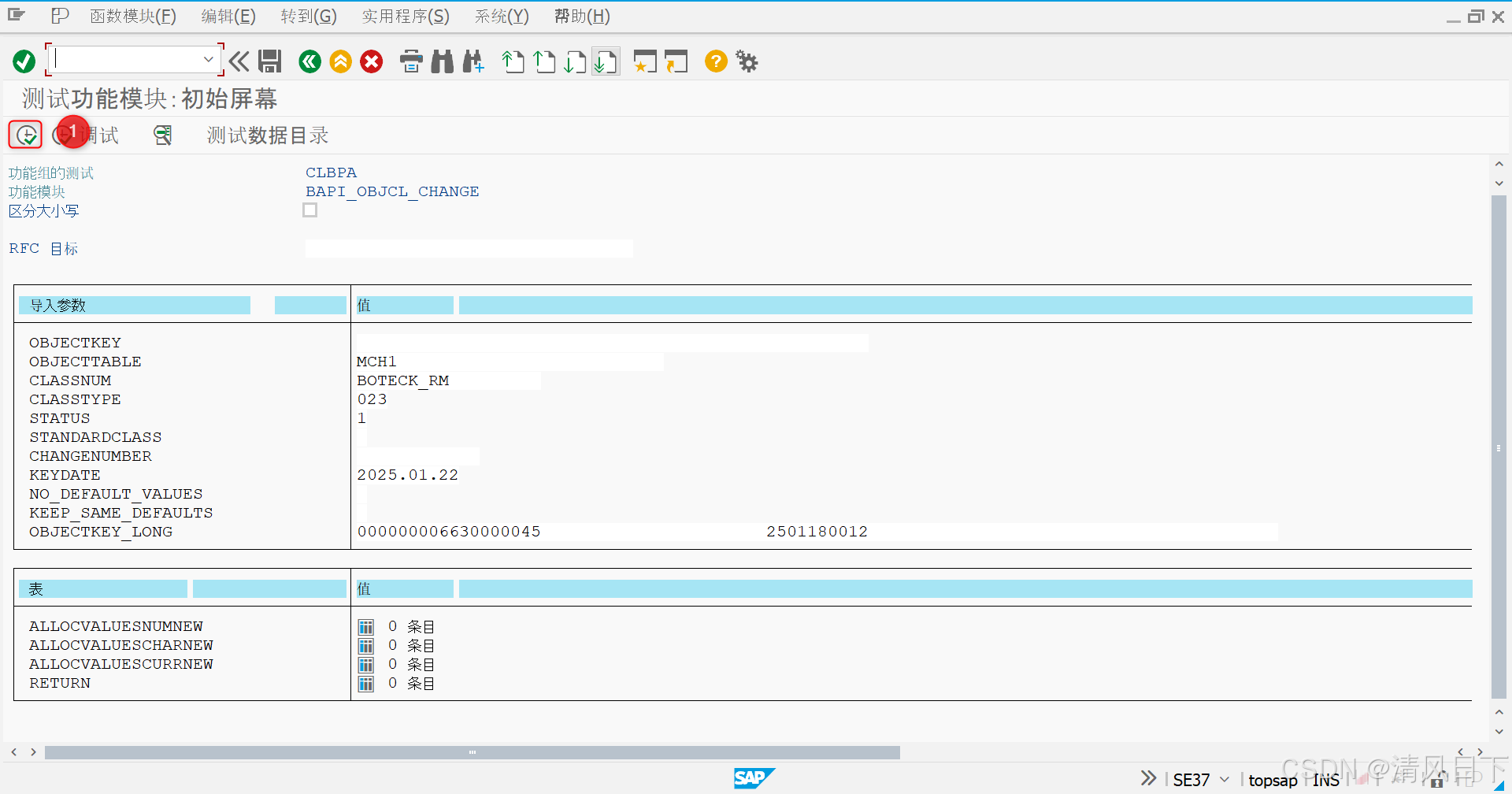Click the 测试数据目录 button
The width and height of the screenshot is (1512, 794).
(x=268, y=135)
